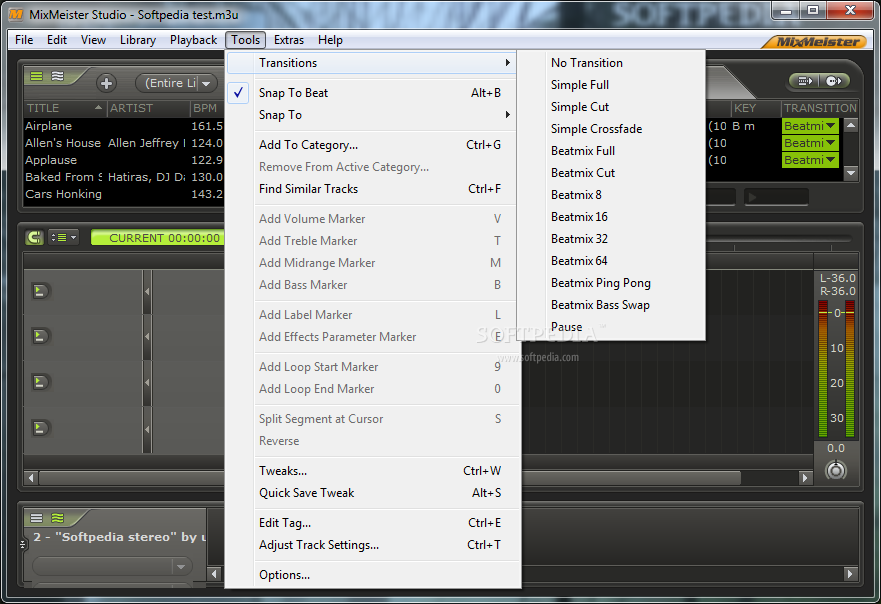Open the Allen's House row transition dropdown
881x604 pixels.
pos(810,143)
